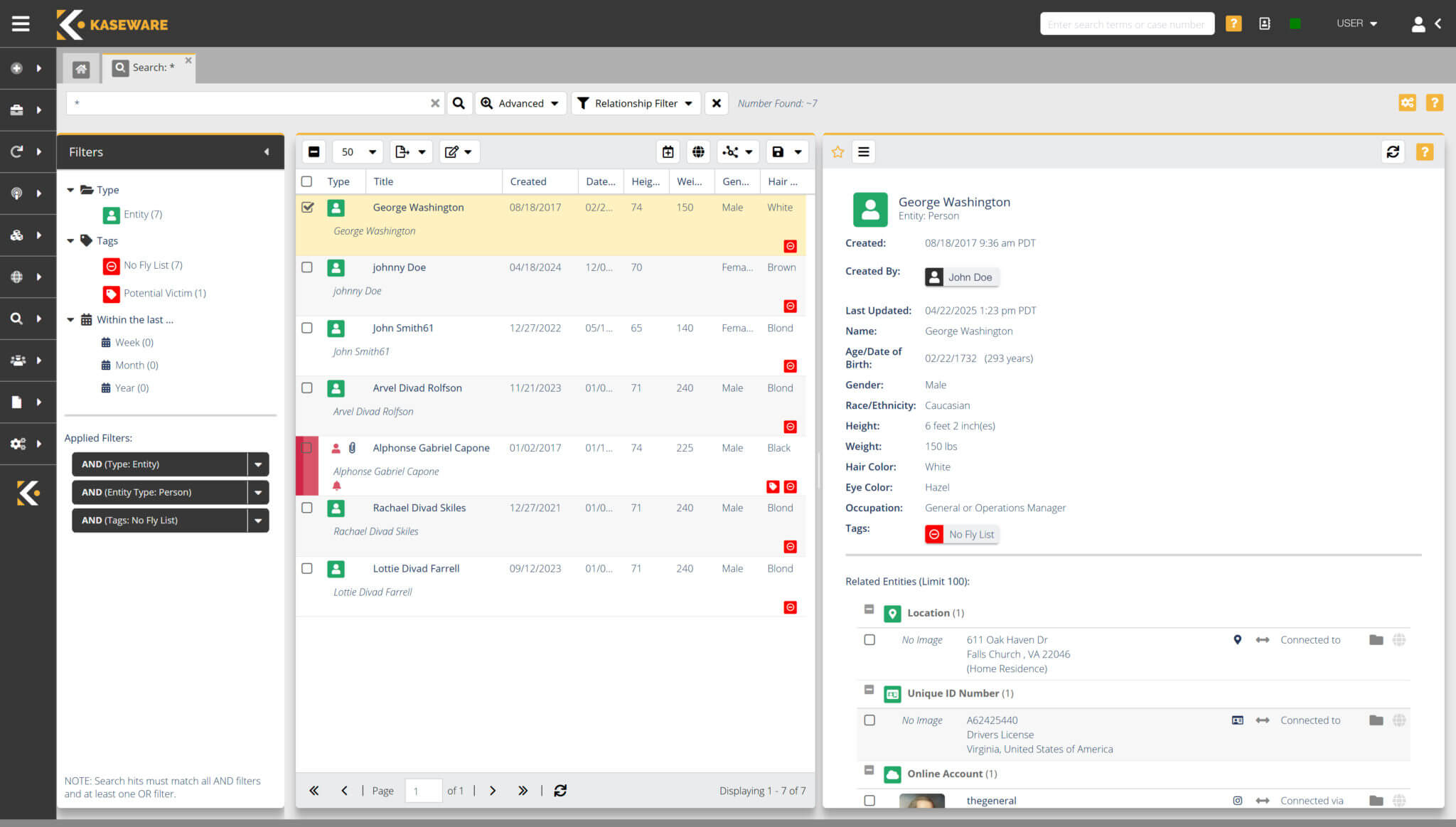This screenshot has width=1456, height=827.
Task: Select the checkbox on the A62425440 Drivers License entry
Action: pos(869,720)
